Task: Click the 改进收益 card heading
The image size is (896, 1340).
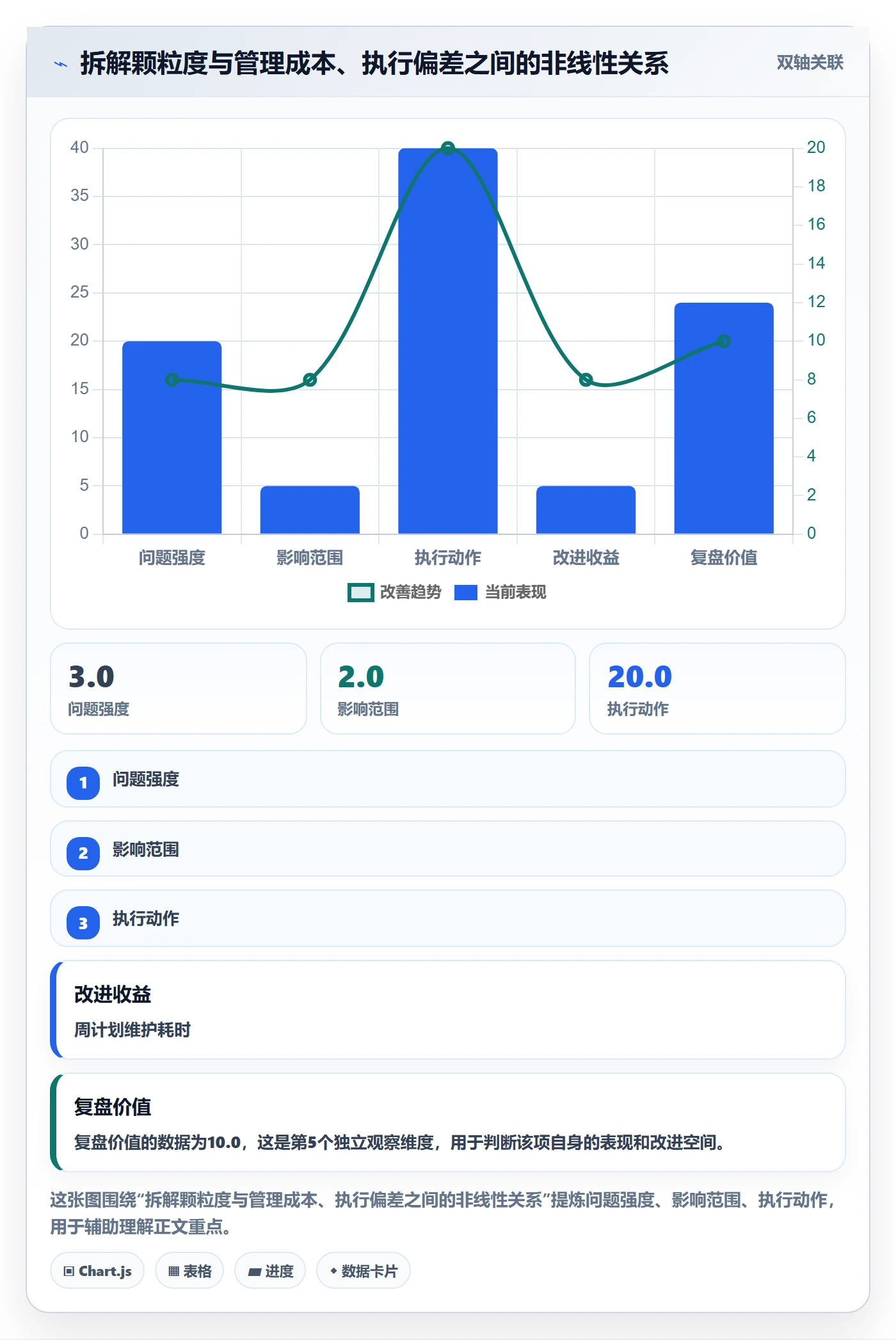Action: pos(113,994)
